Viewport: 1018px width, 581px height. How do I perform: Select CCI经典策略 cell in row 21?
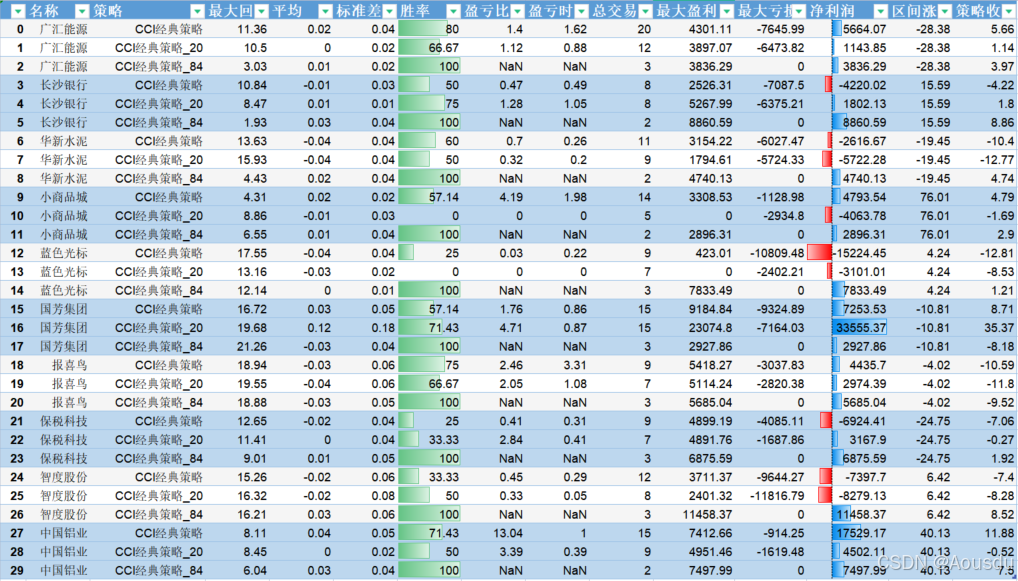(169, 421)
